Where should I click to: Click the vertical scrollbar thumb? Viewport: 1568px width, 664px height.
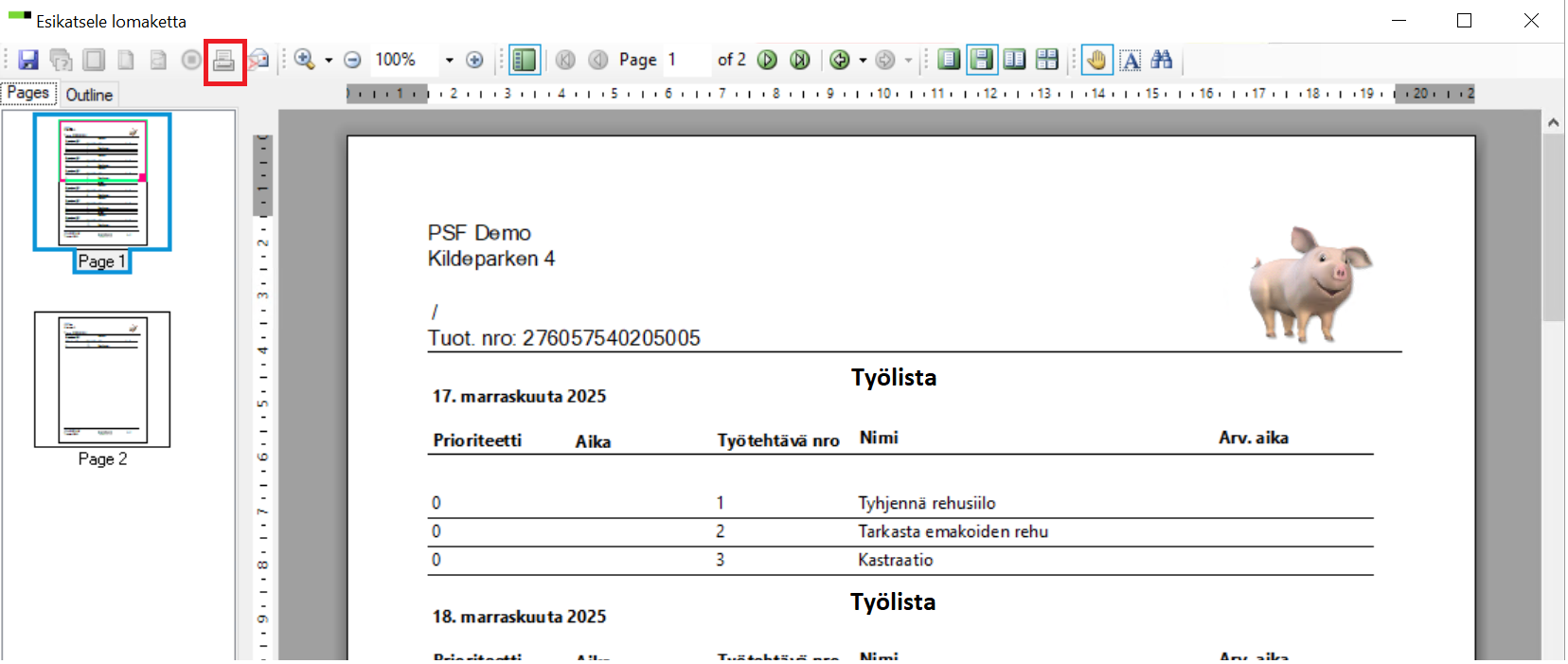(1553, 227)
